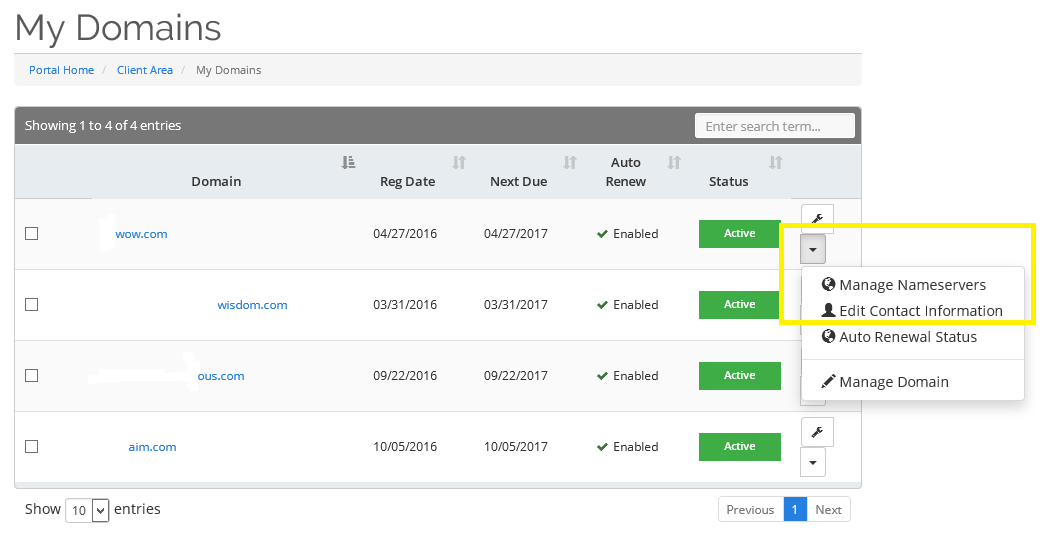The image size is (1049, 544).
Task: Sort by Auto Renew sort arrows
Action: pos(674,162)
